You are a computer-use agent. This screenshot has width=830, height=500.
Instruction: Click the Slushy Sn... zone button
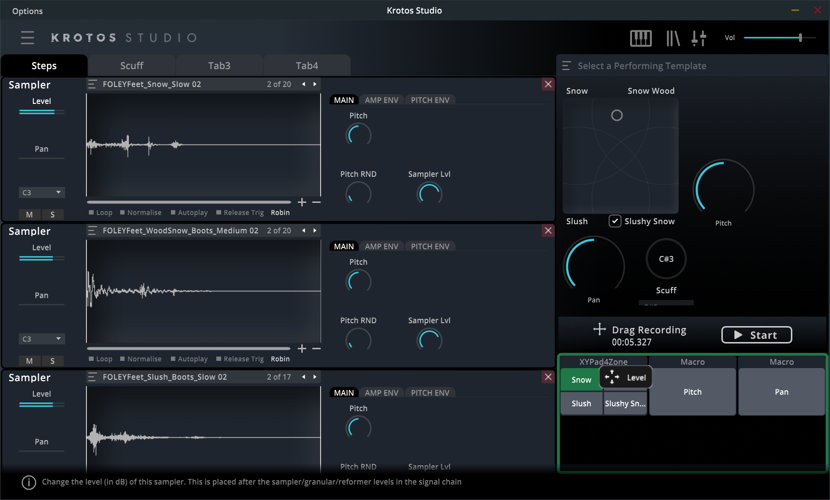point(625,404)
